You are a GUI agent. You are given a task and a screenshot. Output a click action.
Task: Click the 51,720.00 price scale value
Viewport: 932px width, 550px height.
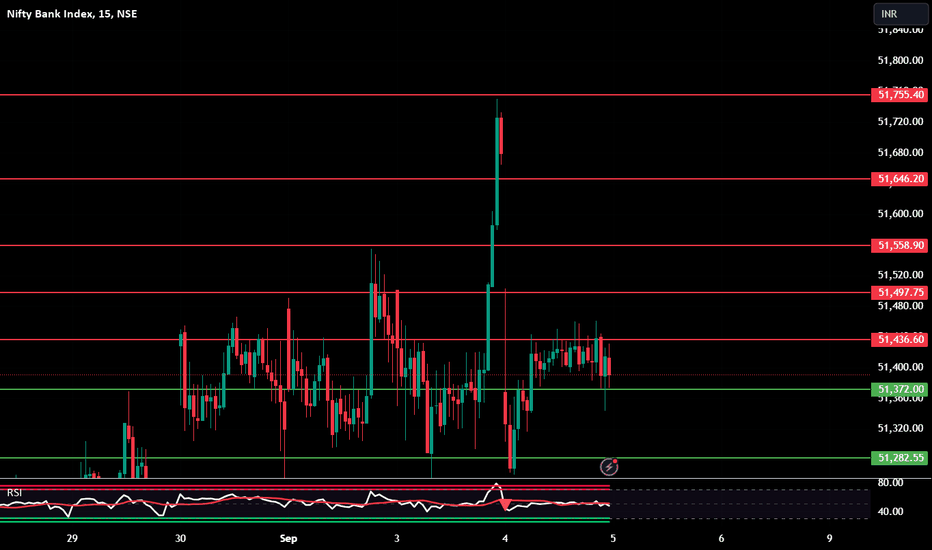click(x=900, y=121)
